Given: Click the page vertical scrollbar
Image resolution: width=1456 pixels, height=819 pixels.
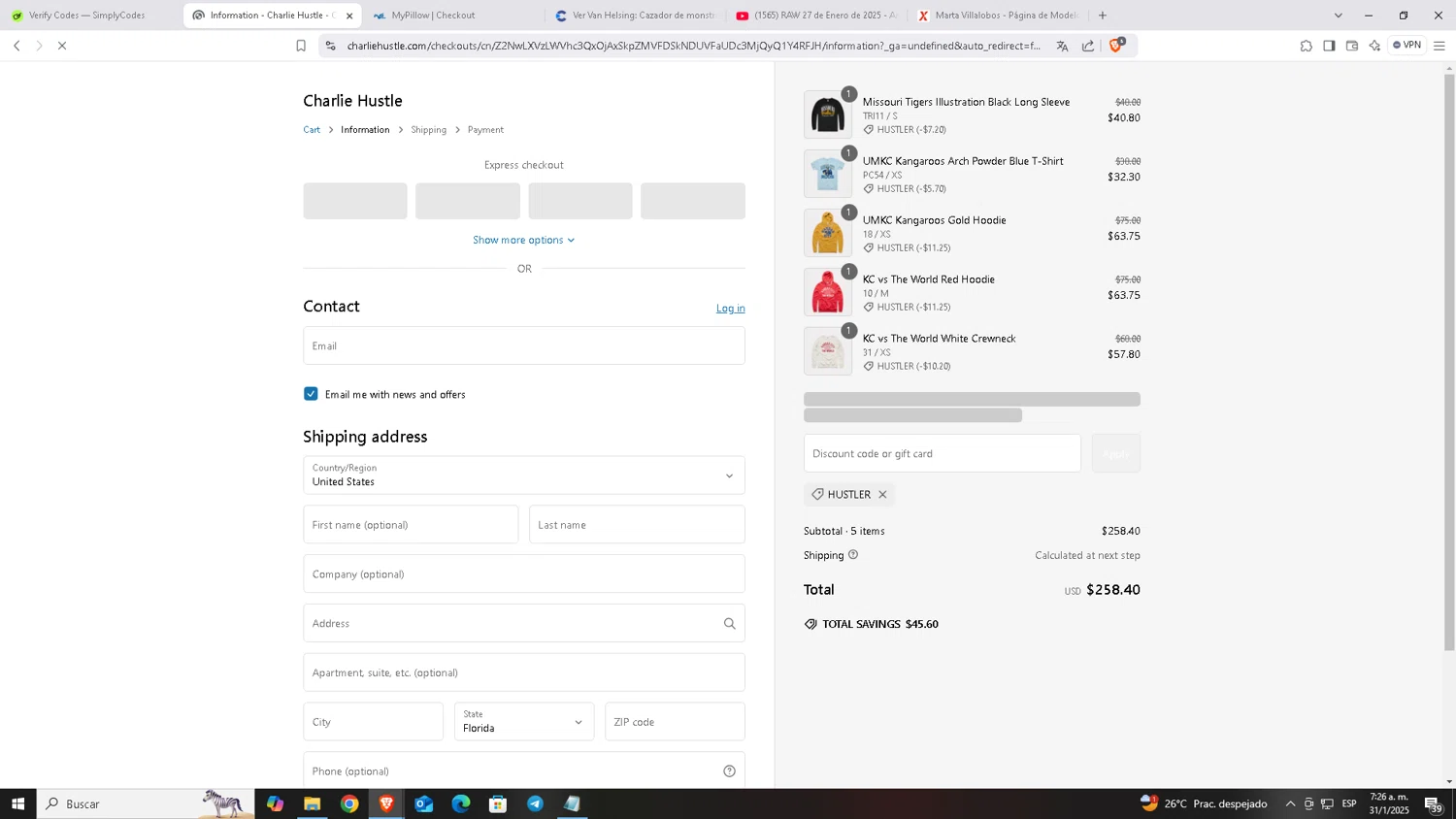Looking at the screenshot, I should (x=1449, y=361).
